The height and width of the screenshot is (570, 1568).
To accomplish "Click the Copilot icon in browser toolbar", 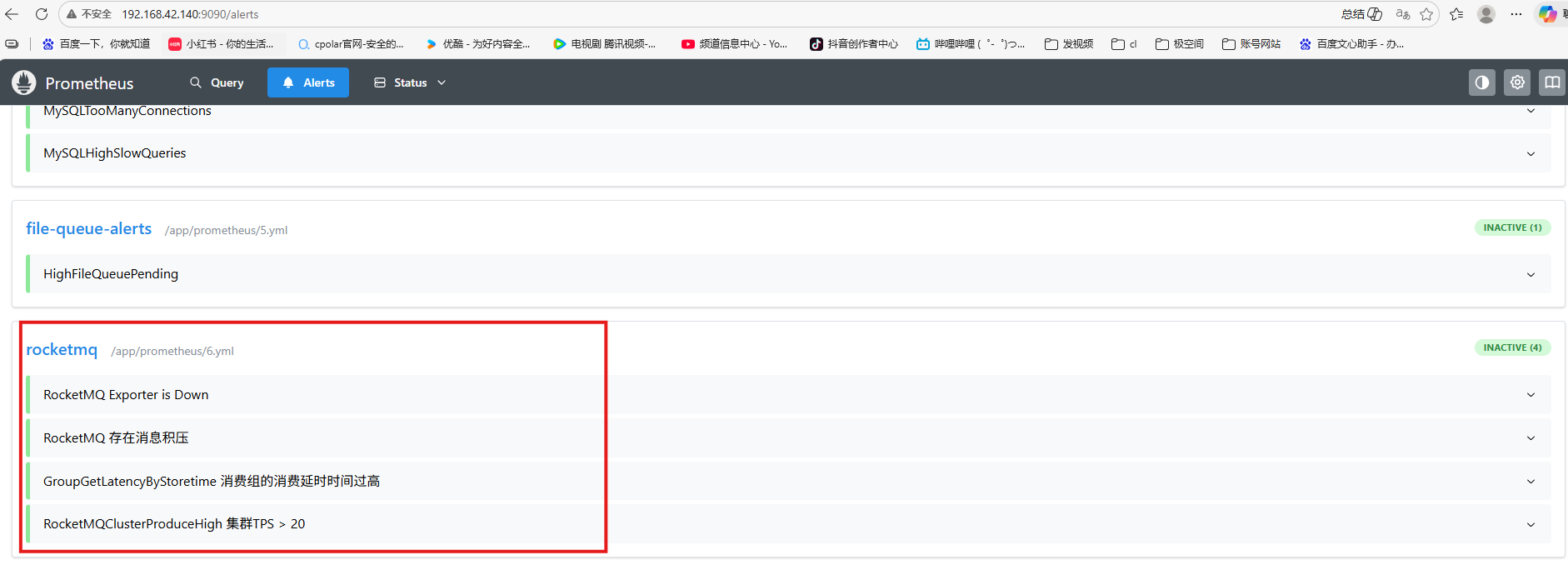I will pos(1547,14).
